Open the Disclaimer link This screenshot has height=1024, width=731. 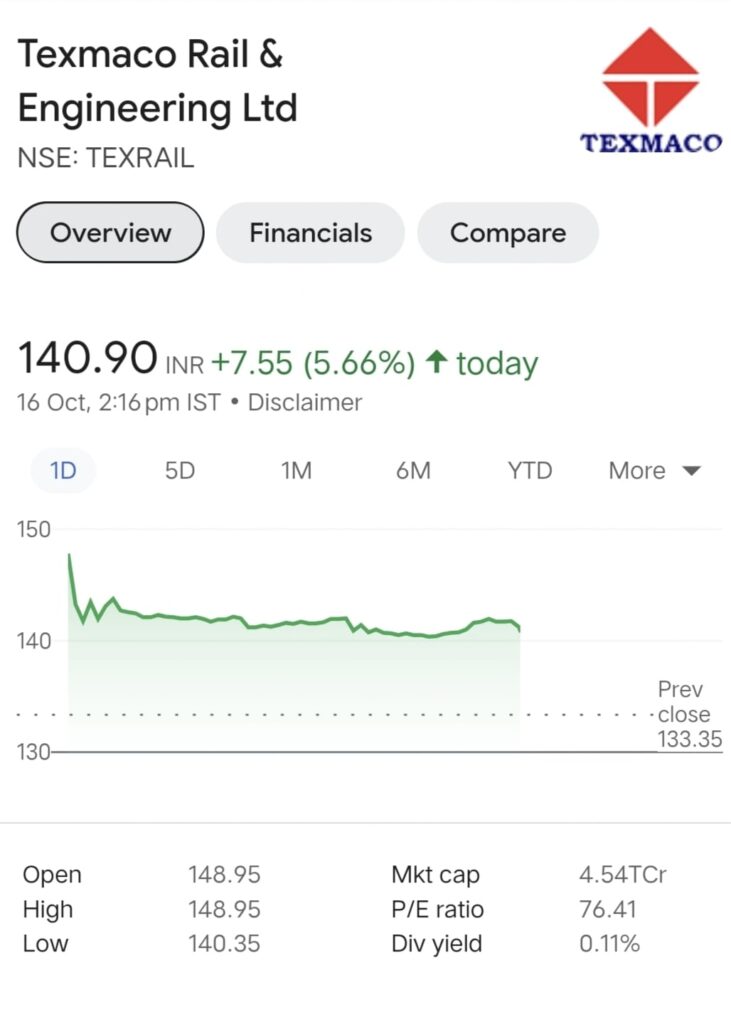tap(304, 402)
